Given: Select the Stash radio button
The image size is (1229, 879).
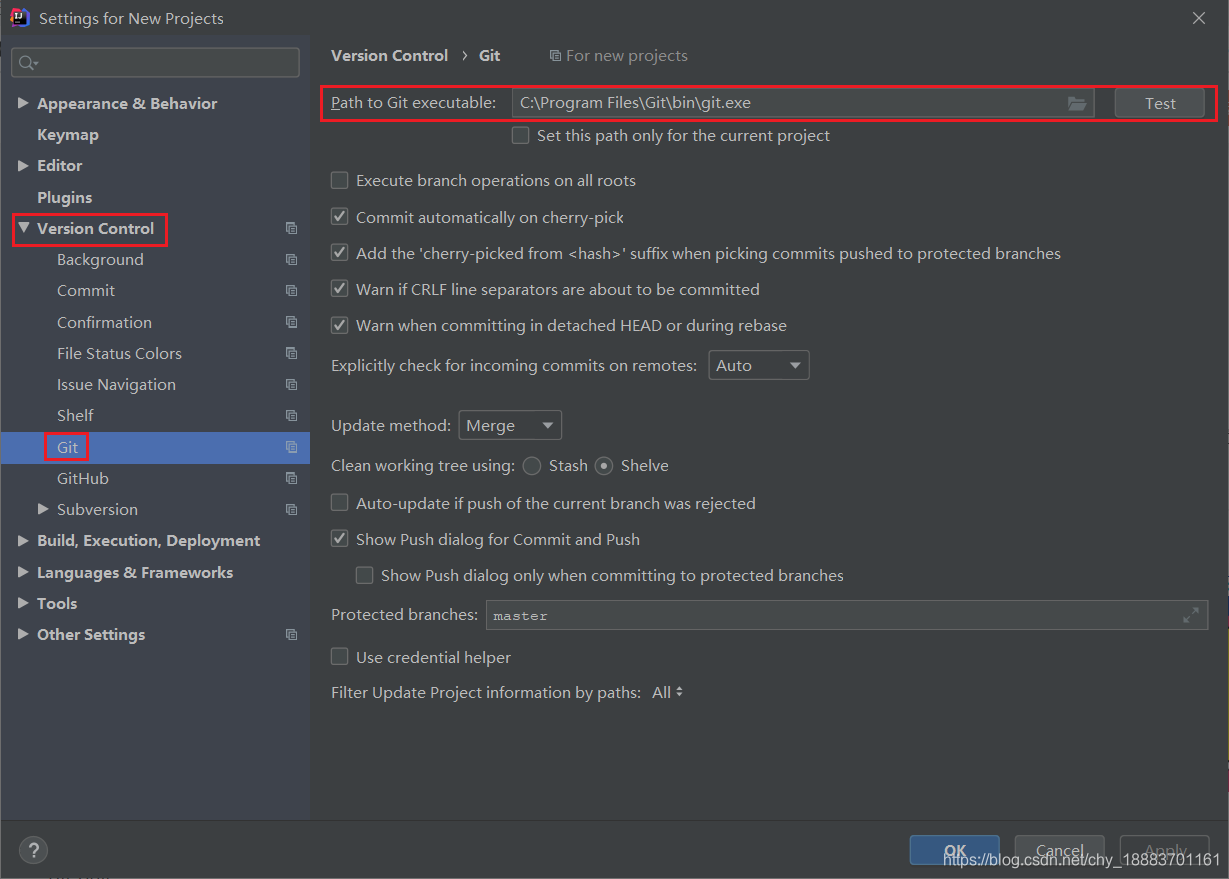Looking at the screenshot, I should (532, 465).
